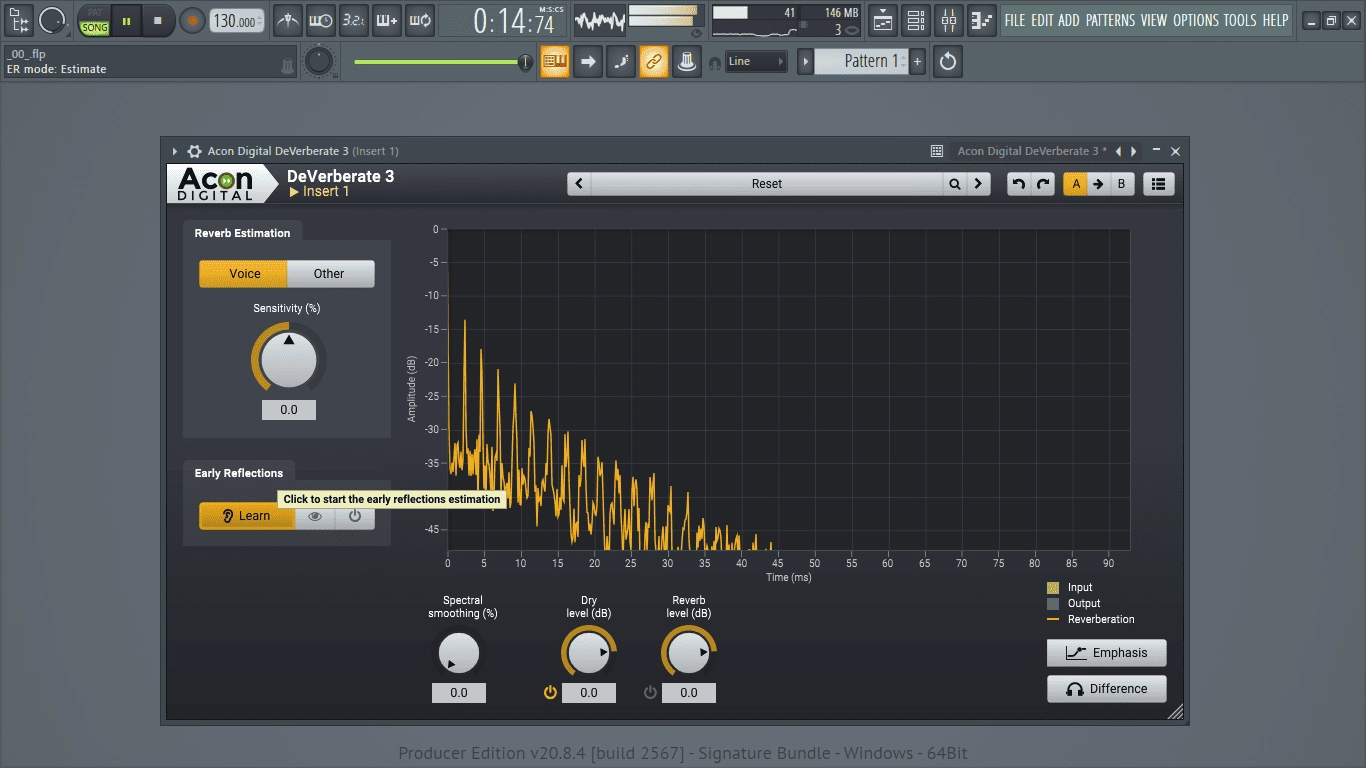Undo the last DeVerberate change
This screenshot has width=1366, height=768.
pyautogui.click(x=1019, y=184)
